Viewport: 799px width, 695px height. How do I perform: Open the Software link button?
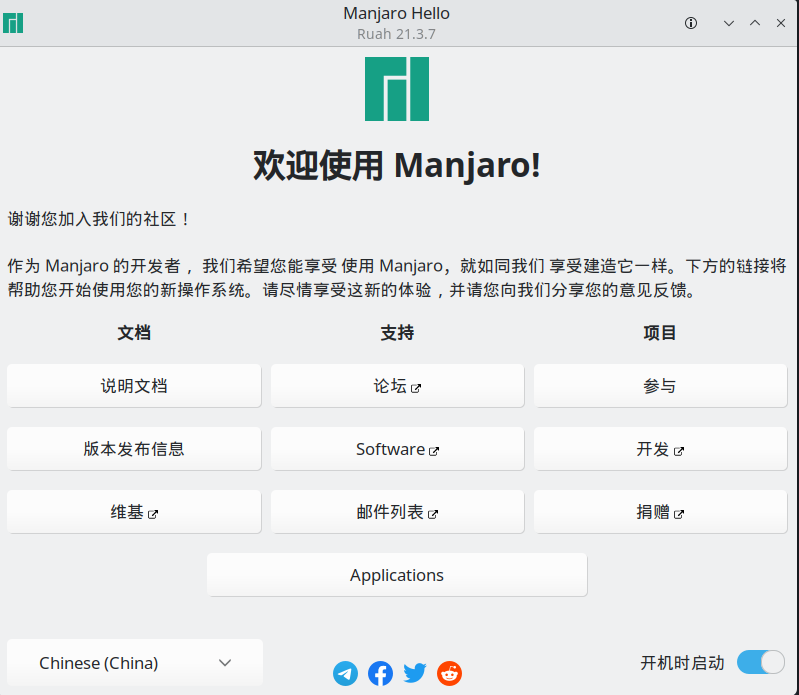tap(397, 448)
